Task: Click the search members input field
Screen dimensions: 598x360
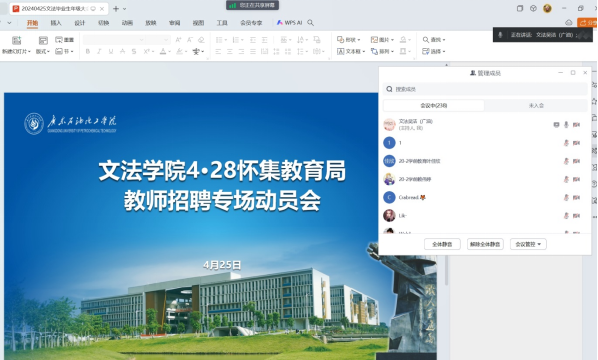Action: 485,89
